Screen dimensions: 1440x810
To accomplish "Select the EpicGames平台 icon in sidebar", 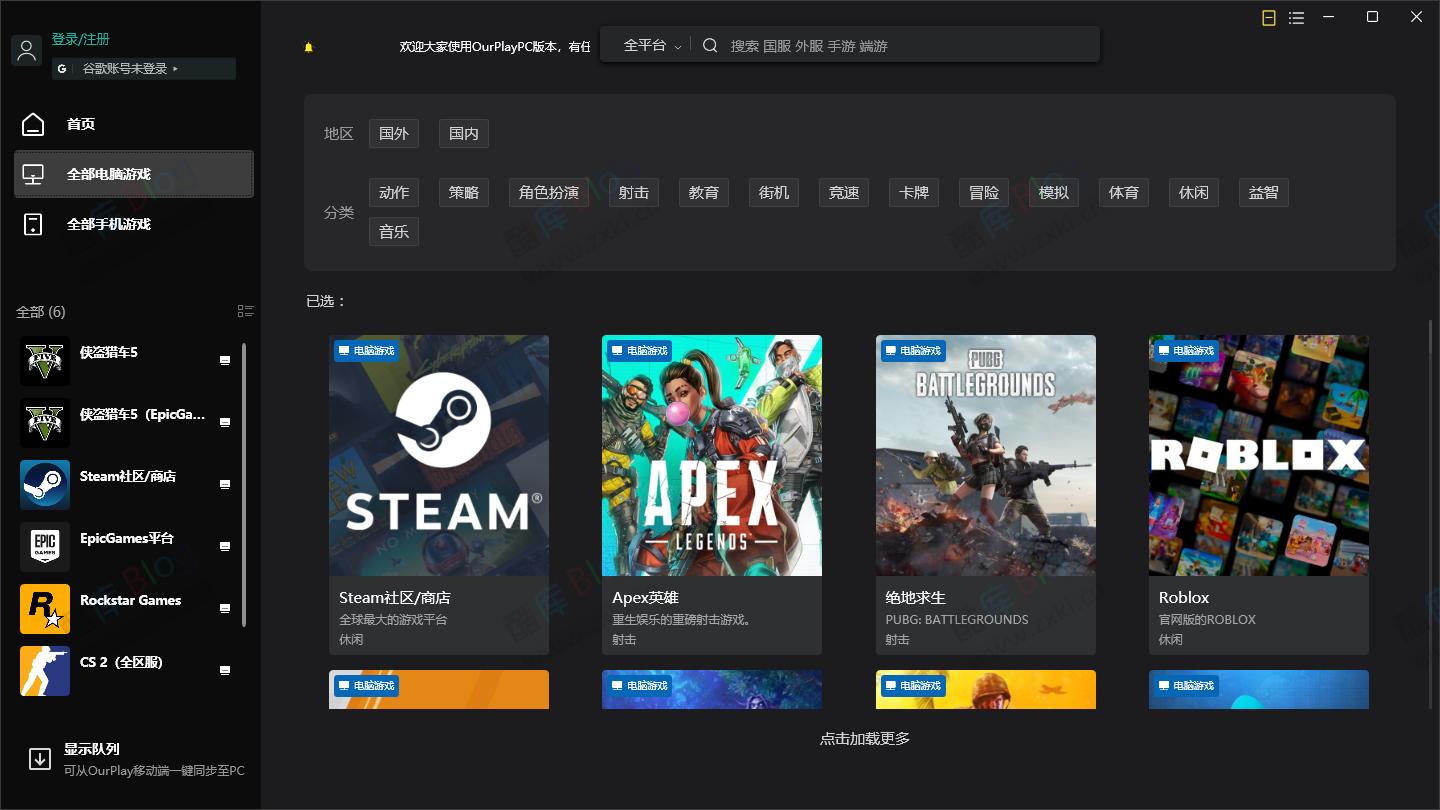I will (x=44, y=546).
